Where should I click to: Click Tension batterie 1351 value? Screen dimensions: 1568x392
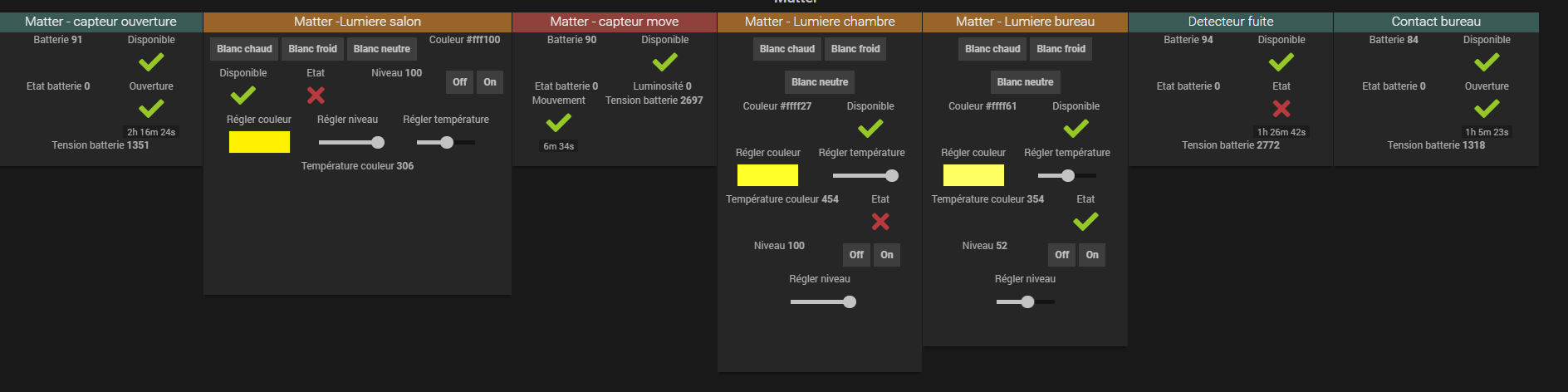click(x=100, y=145)
